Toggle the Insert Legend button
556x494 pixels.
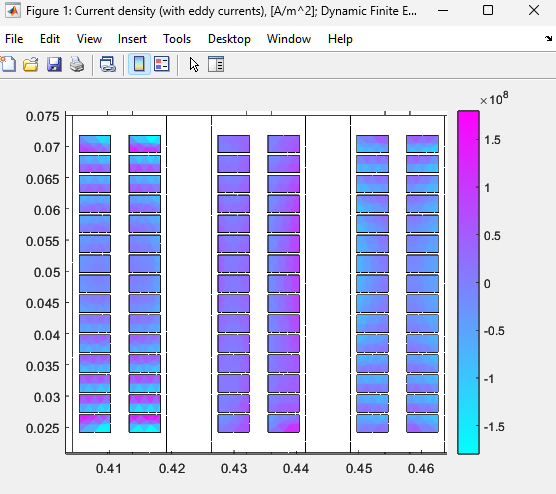(x=162, y=65)
